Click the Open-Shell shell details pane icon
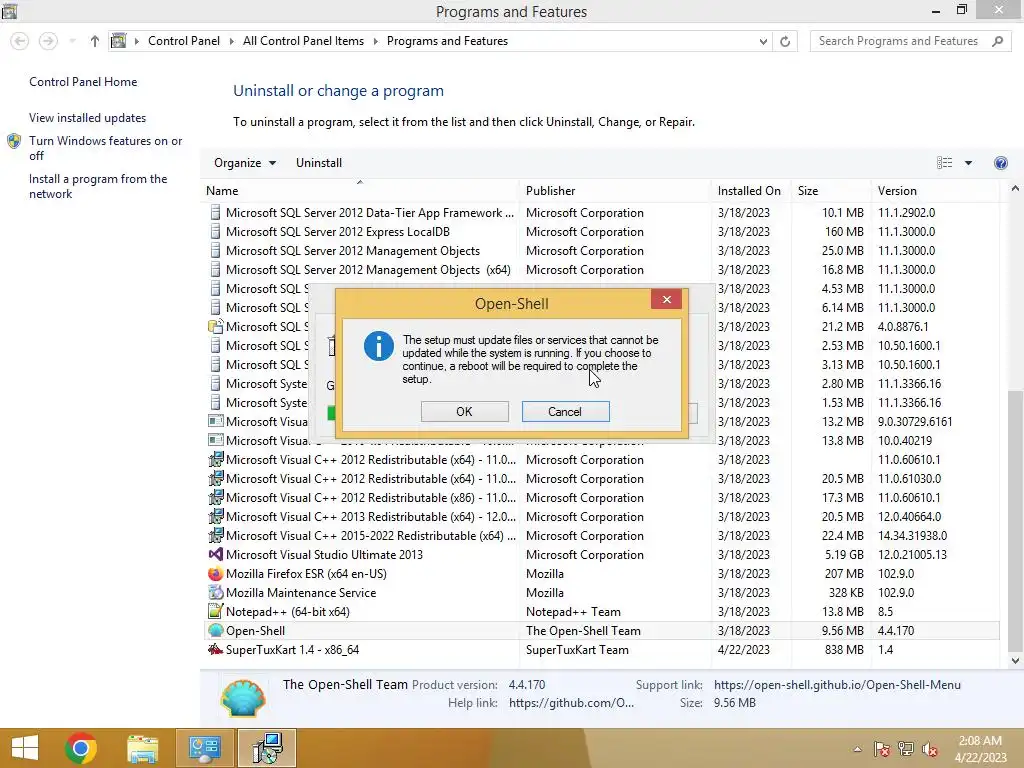 click(243, 698)
